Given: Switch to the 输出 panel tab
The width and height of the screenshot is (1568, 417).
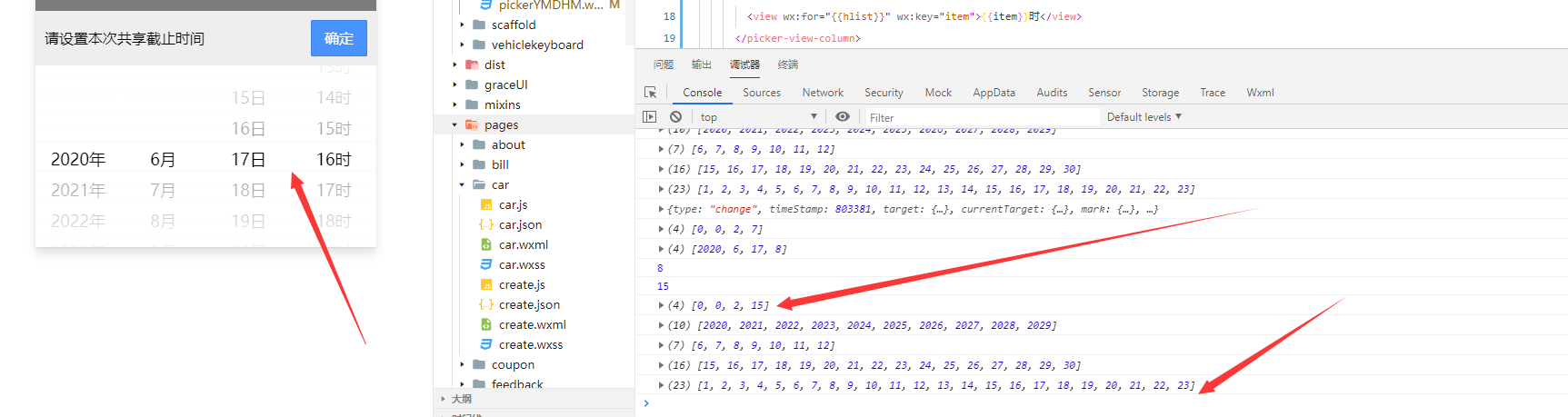Looking at the screenshot, I should [702, 65].
